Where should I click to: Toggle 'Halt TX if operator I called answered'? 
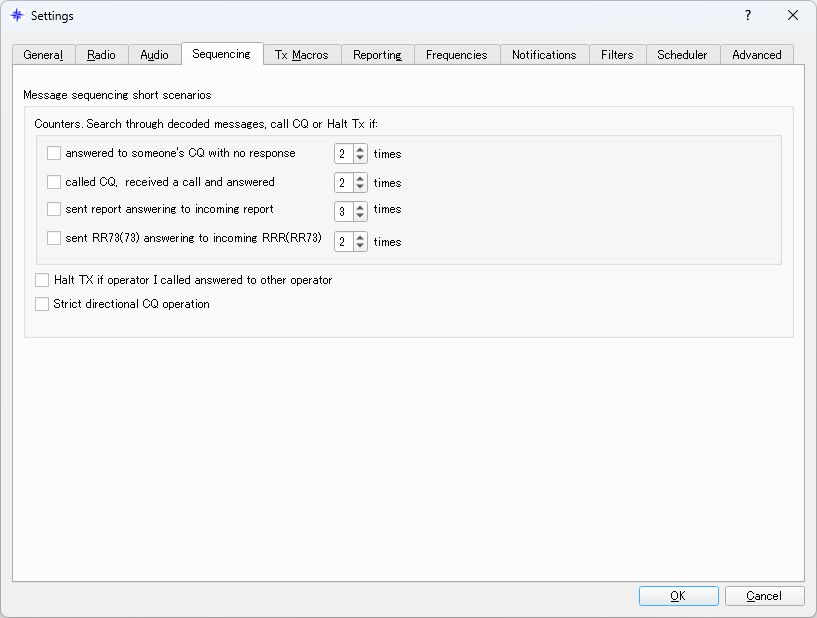42,280
